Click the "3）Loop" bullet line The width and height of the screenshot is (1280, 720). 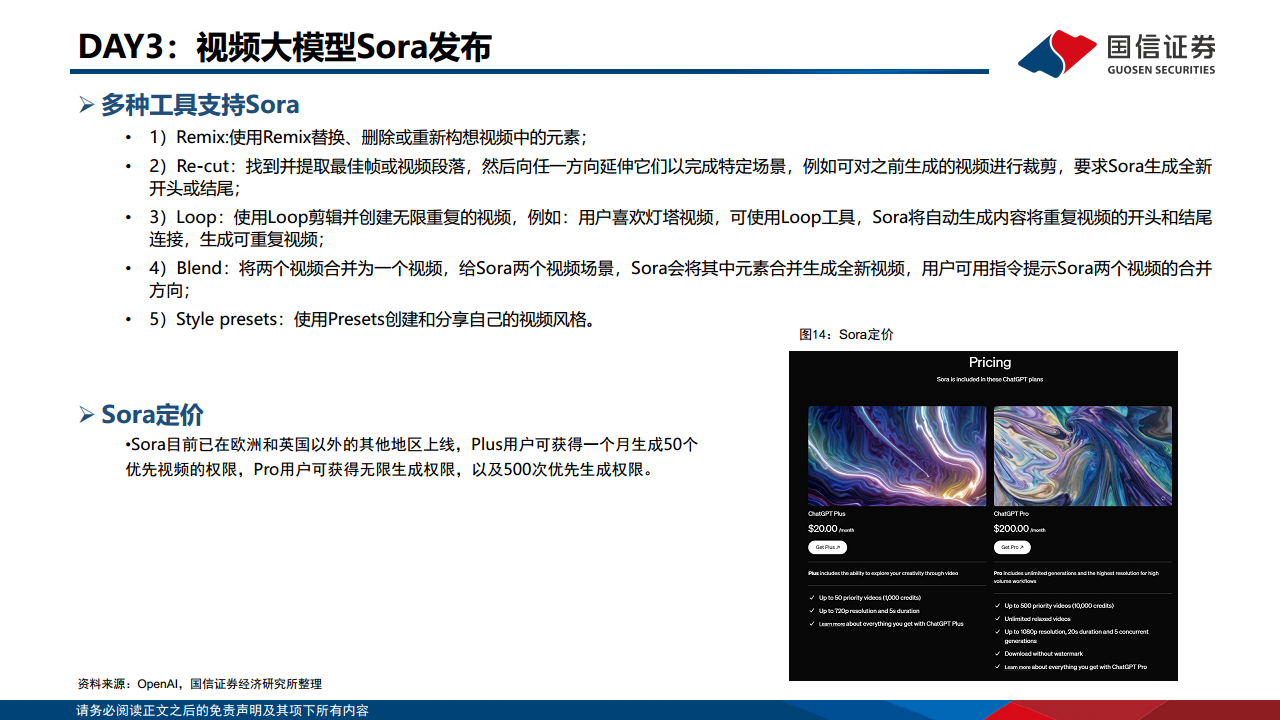click(680, 229)
